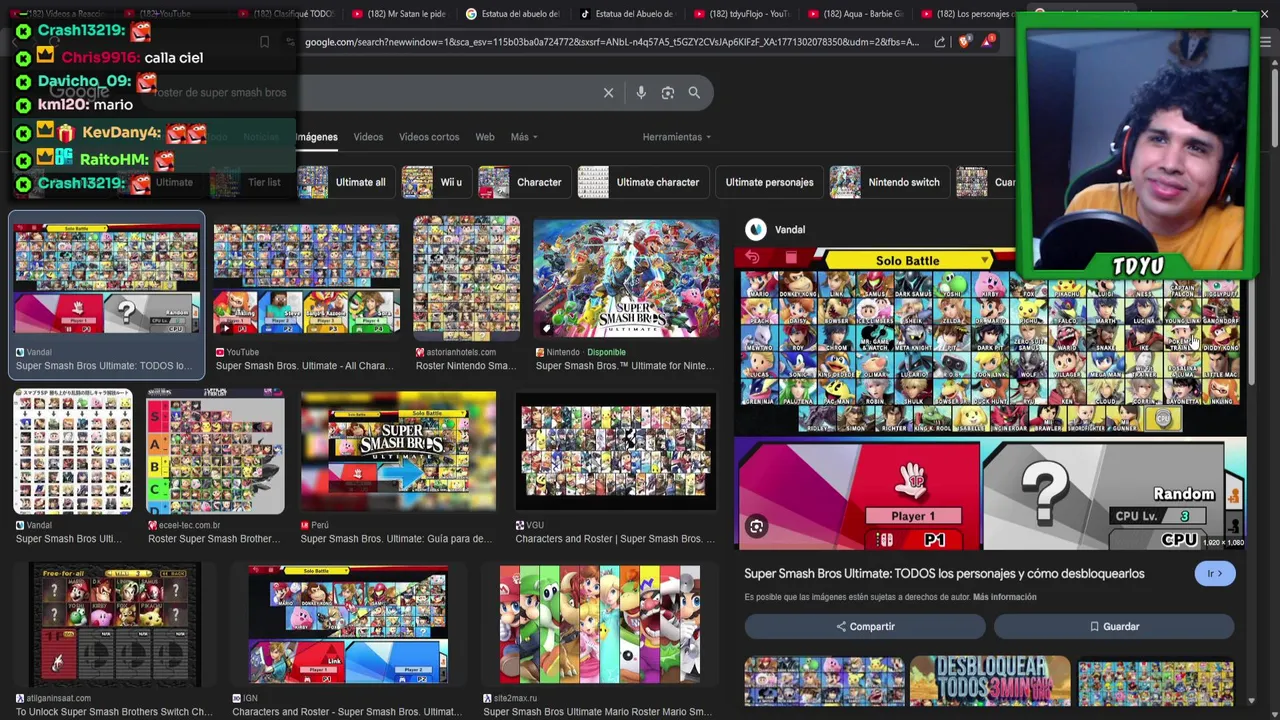This screenshot has width=1280, height=720.
Task: Click the Nintendo switch filter chip
Action: pyautogui.click(x=887, y=182)
